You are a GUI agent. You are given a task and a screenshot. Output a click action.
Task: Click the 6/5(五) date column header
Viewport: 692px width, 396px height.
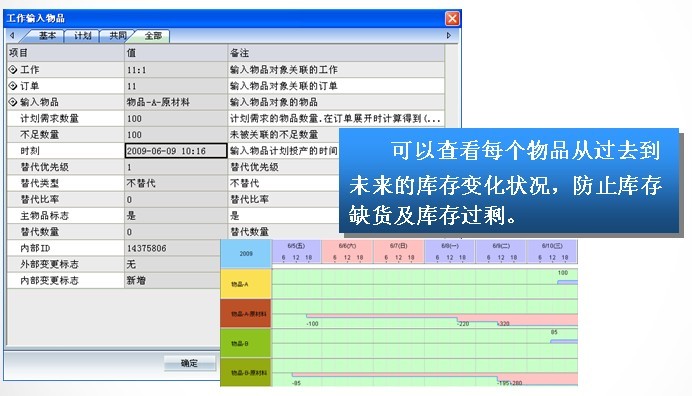296,246
